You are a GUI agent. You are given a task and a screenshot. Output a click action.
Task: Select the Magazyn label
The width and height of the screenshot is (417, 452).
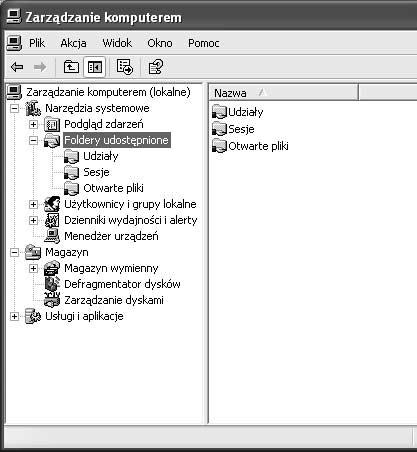[x=67, y=252]
